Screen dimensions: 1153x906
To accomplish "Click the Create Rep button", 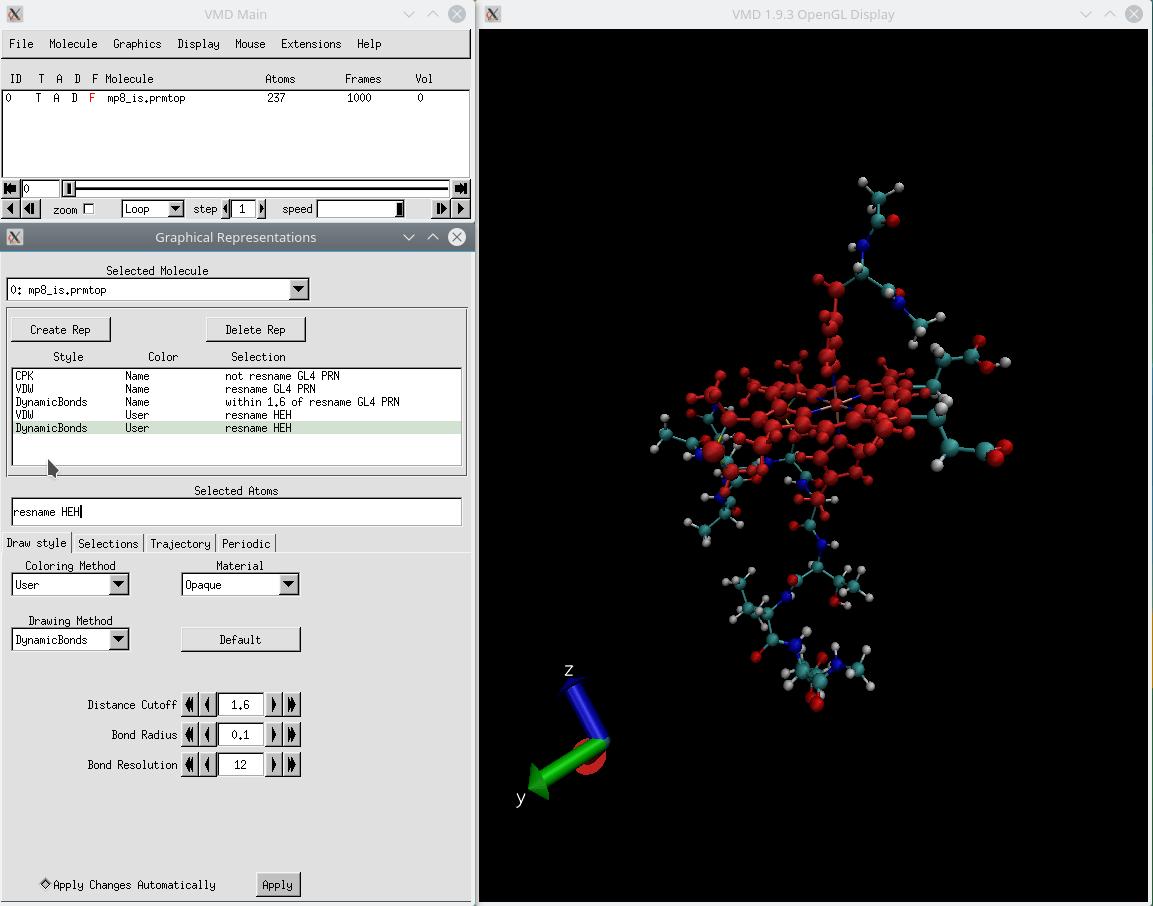I will (60, 329).
